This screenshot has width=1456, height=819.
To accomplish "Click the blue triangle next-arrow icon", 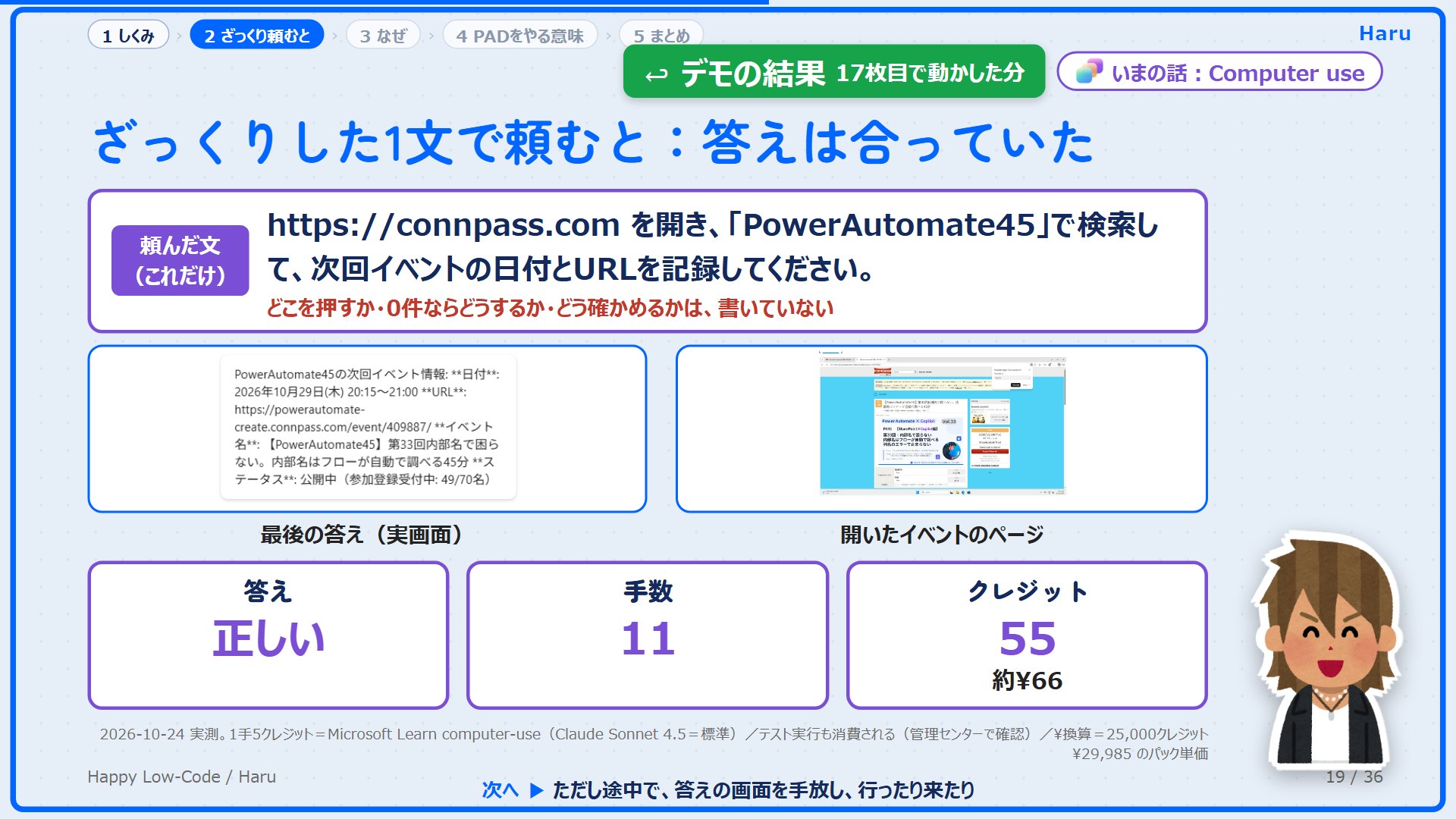I will (536, 790).
